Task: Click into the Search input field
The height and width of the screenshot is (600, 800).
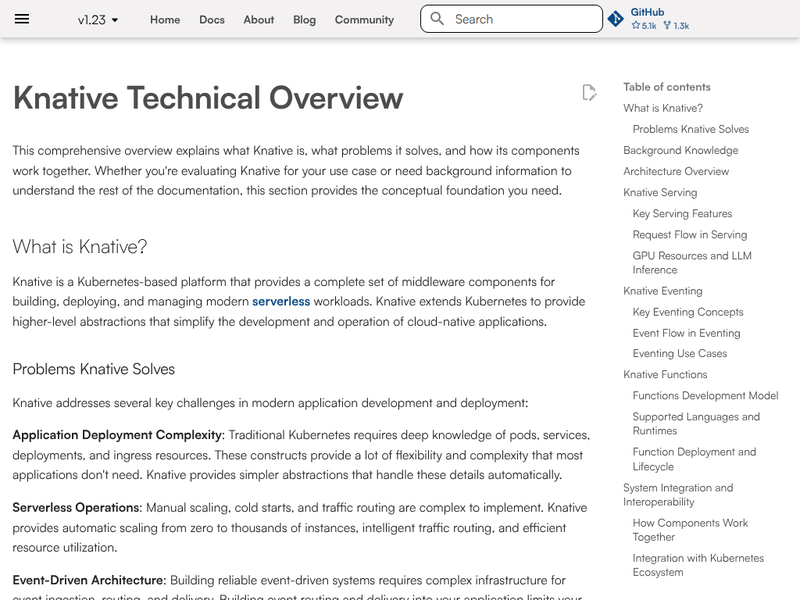Action: (x=511, y=19)
